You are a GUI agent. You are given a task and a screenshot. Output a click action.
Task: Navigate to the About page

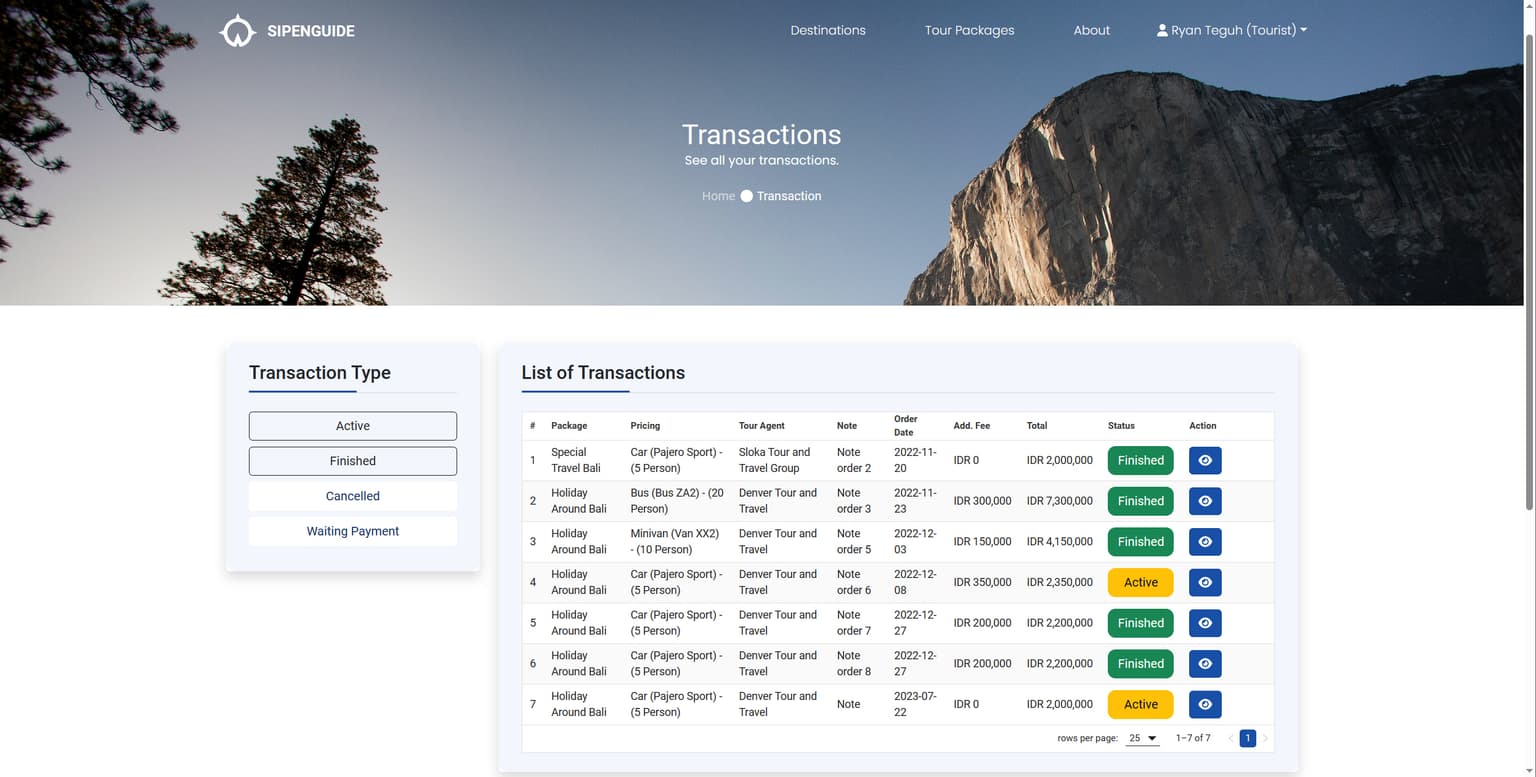pyautogui.click(x=1091, y=30)
